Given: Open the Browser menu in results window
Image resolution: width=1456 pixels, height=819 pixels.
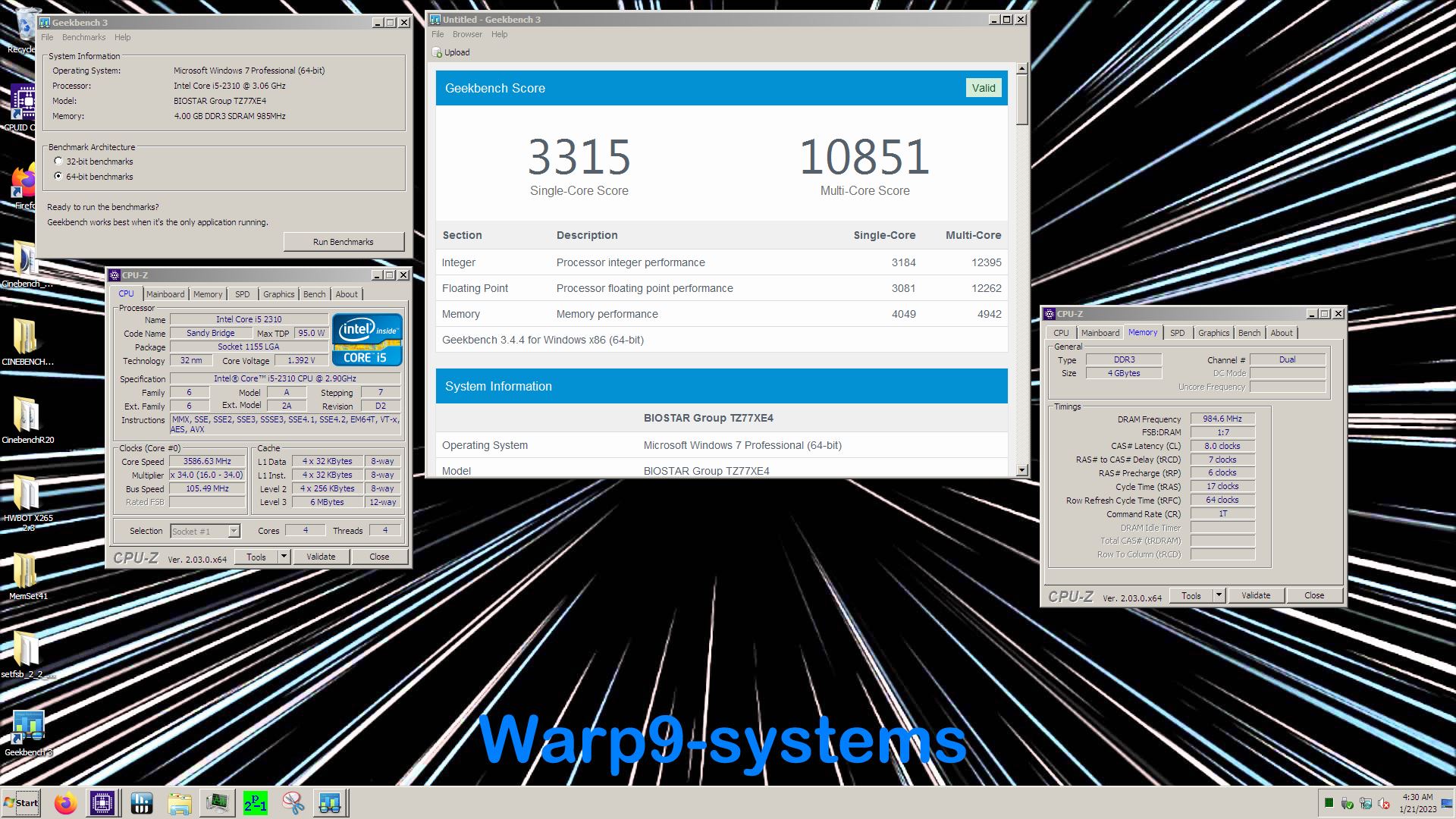Looking at the screenshot, I should click(467, 34).
